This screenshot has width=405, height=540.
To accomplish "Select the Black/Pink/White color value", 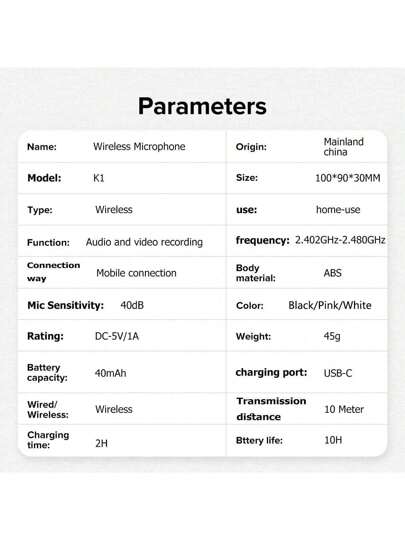I will 330,305.
